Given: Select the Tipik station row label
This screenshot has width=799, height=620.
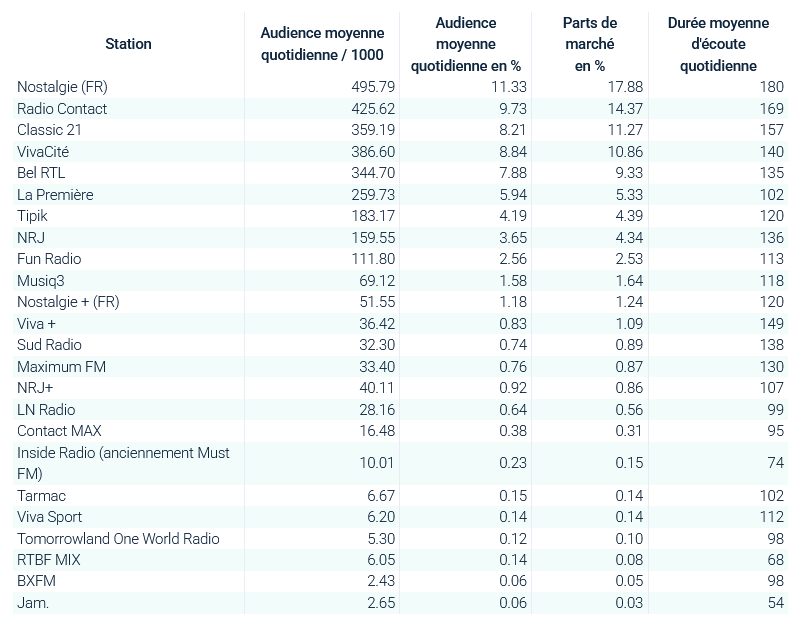Looking at the screenshot, I should pyautogui.click(x=32, y=216).
